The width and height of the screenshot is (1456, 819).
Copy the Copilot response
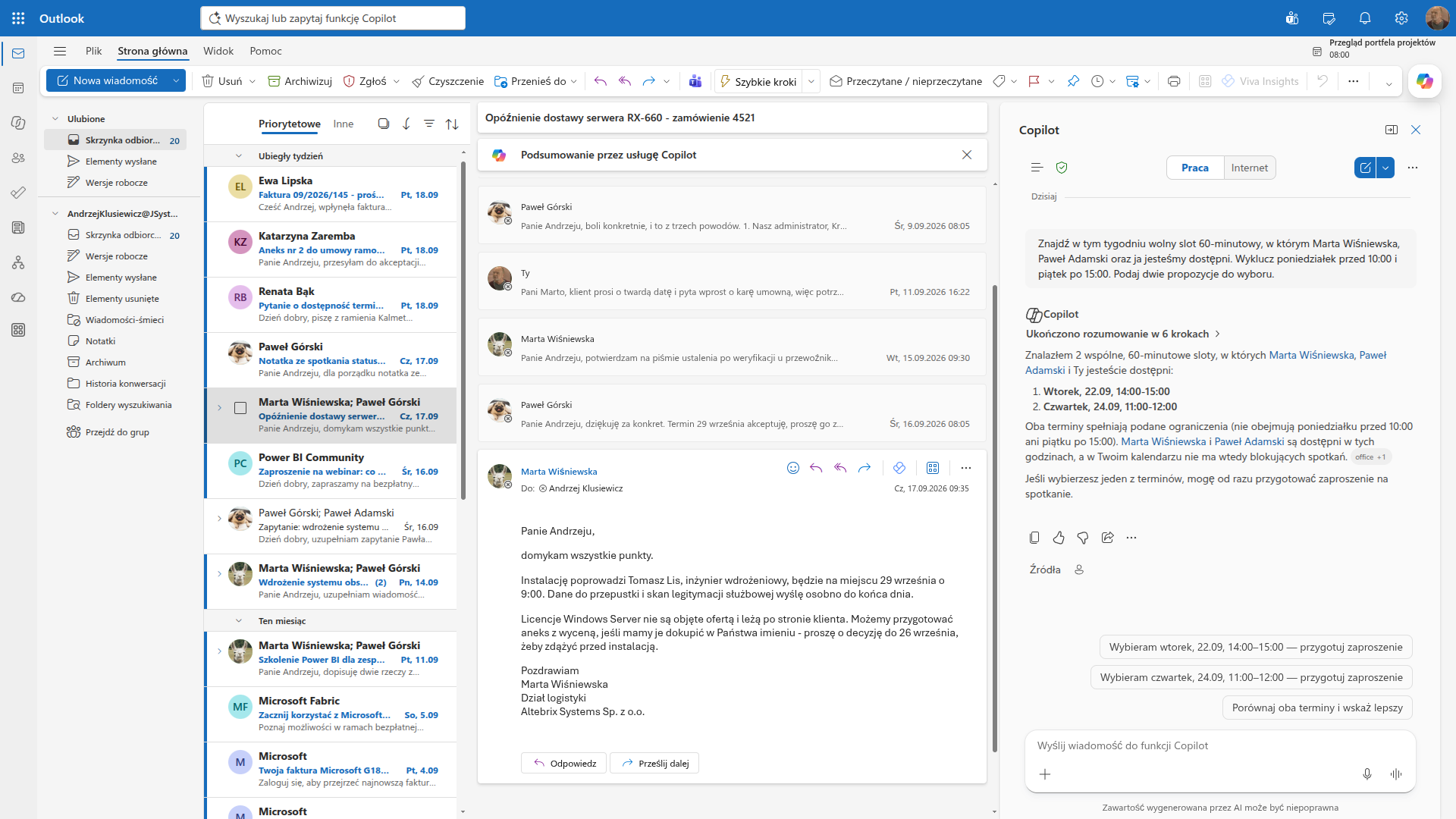tap(1034, 538)
